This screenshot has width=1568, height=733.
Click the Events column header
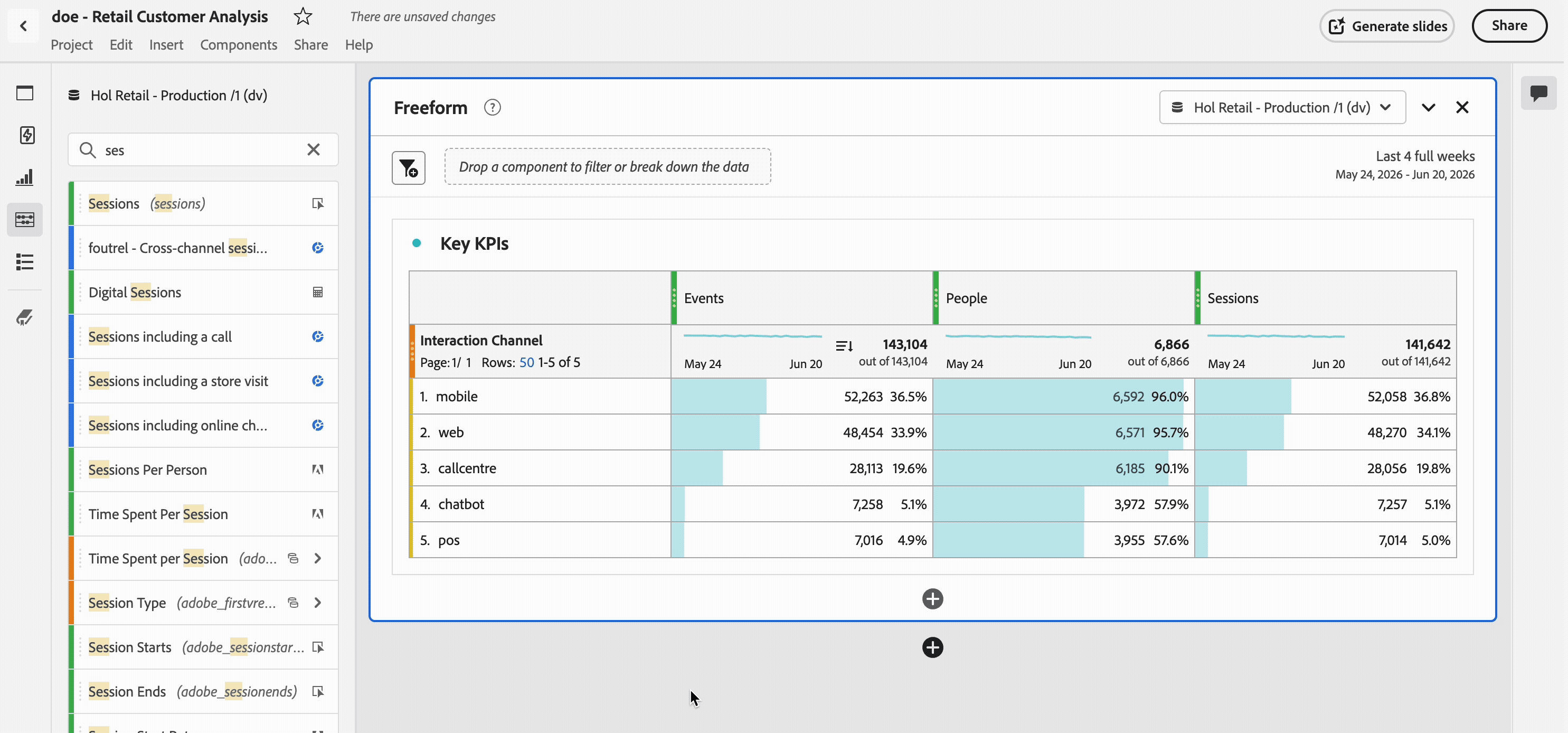coord(801,298)
